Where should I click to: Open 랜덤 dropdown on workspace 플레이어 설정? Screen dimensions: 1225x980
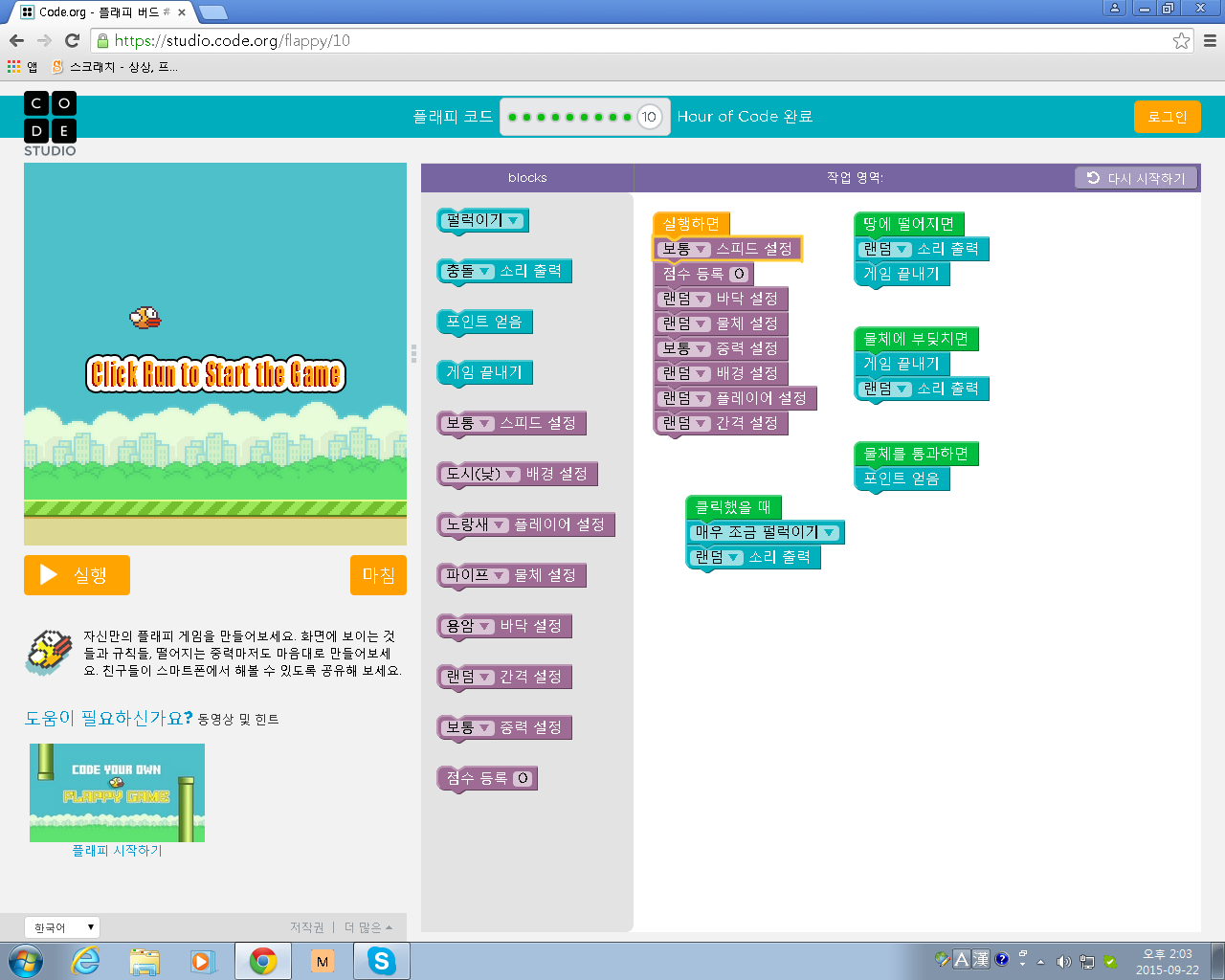685,398
